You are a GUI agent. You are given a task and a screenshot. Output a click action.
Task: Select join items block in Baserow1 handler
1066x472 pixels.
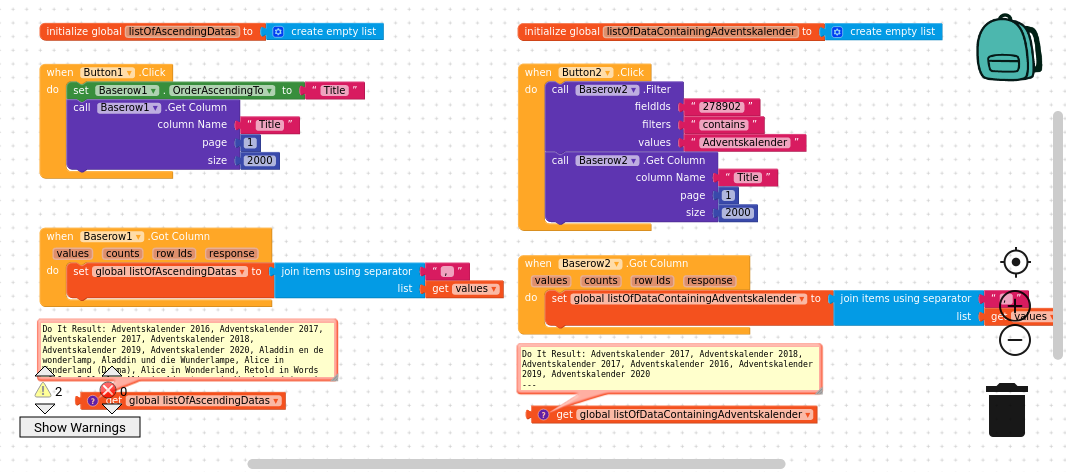click(x=348, y=280)
